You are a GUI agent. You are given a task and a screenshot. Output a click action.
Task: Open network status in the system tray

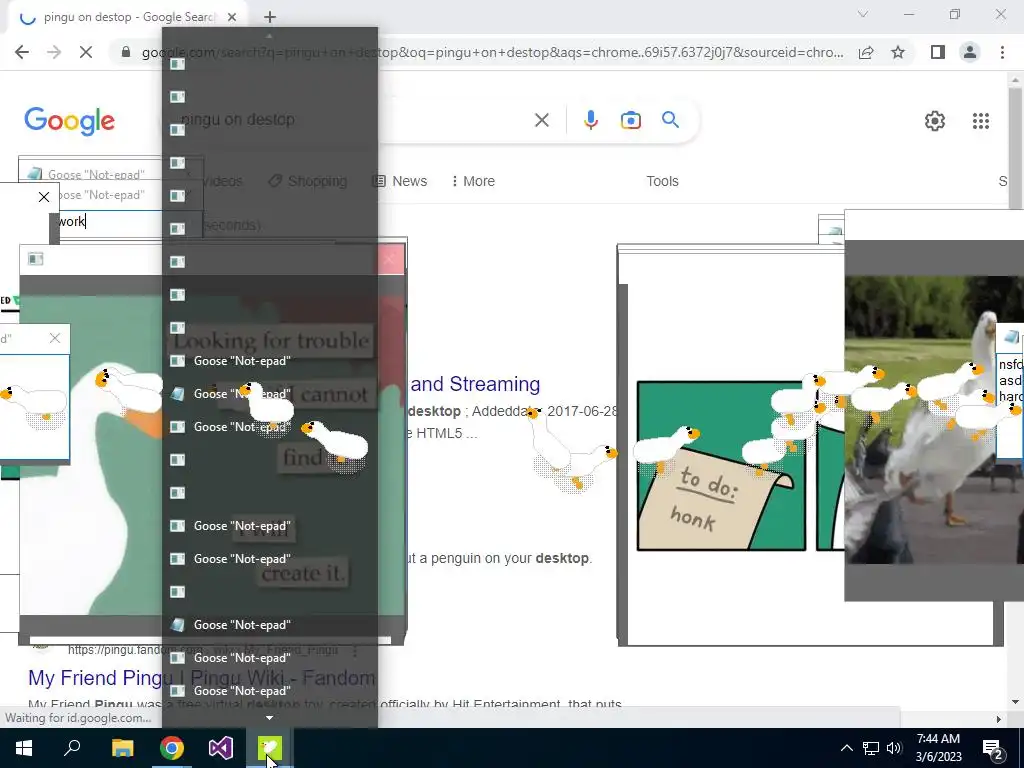coord(871,748)
